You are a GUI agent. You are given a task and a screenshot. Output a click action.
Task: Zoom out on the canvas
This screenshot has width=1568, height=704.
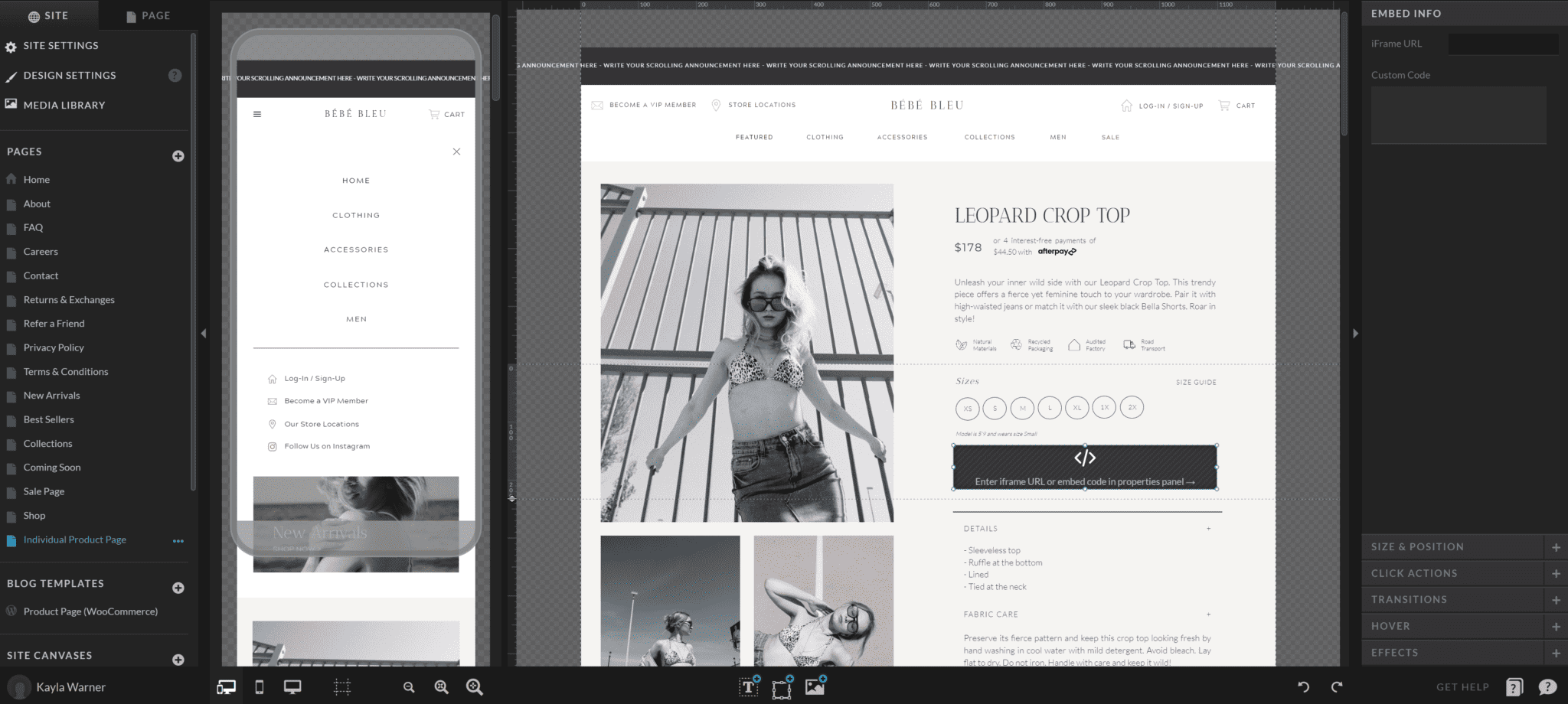coord(408,686)
